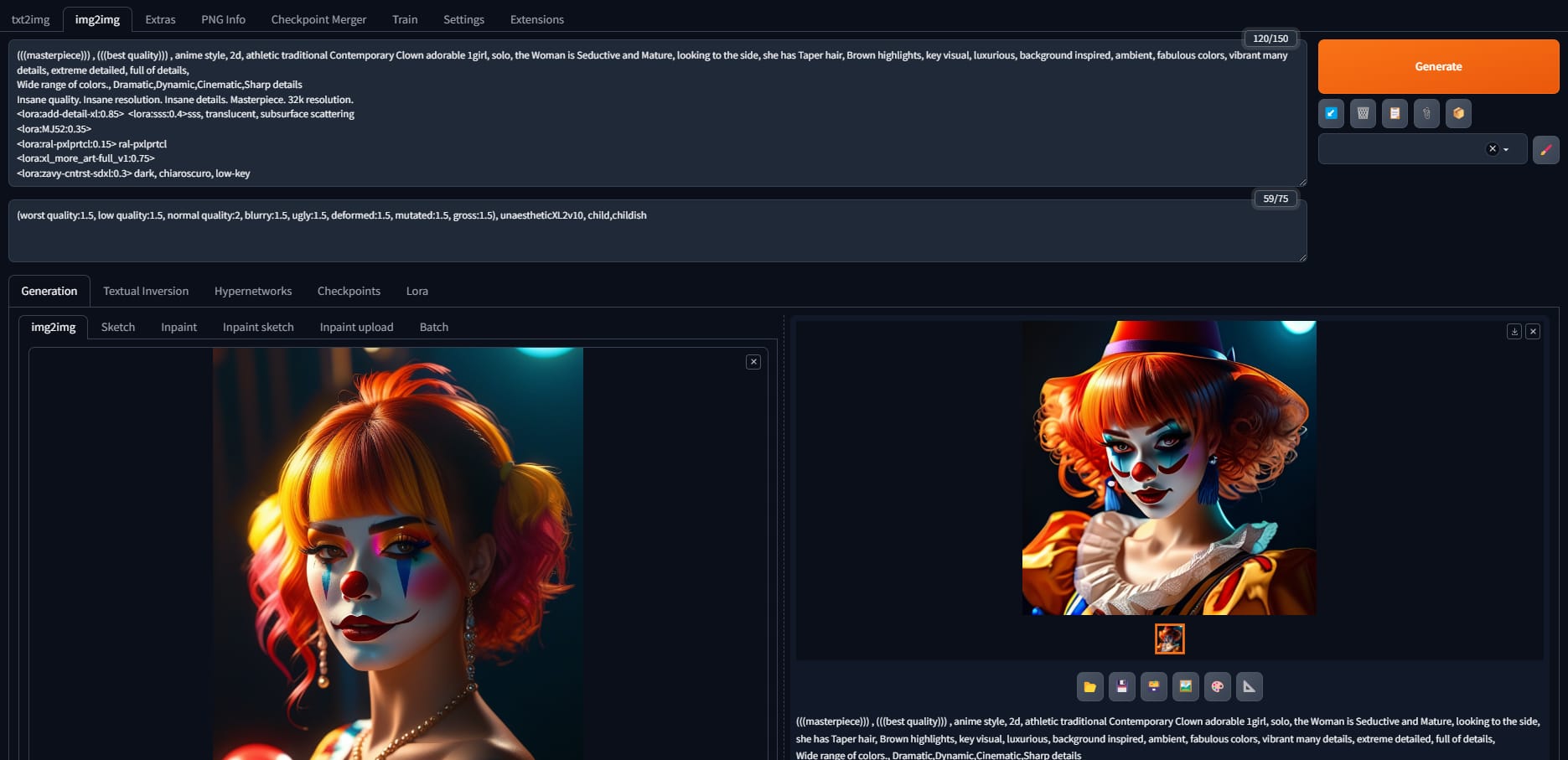Image resolution: width=1568 pixels, height=760 pixels.
Task: Open the images output folder icon
Action: click(1089, 686)
